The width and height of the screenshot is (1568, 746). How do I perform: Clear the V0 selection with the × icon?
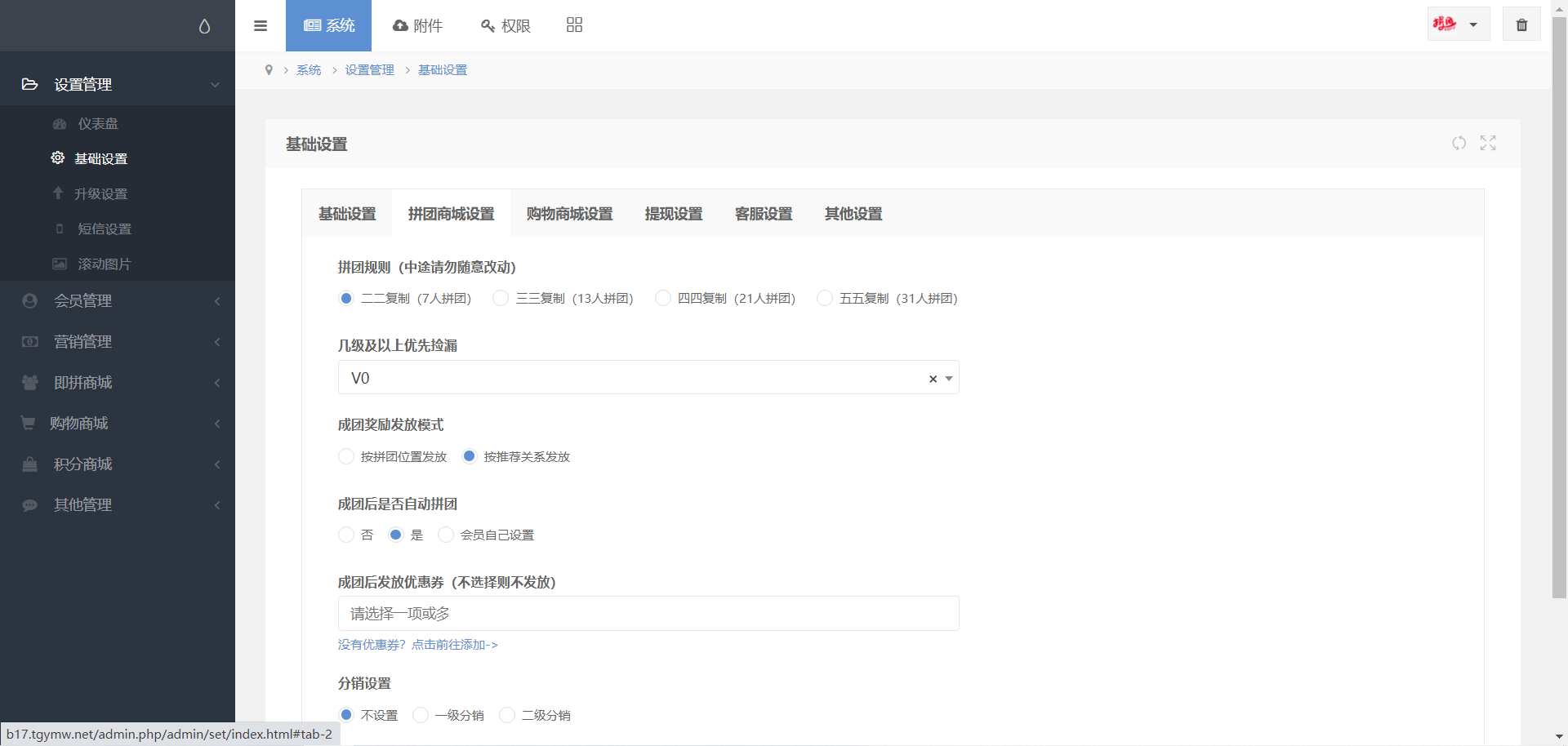(933, 379)
